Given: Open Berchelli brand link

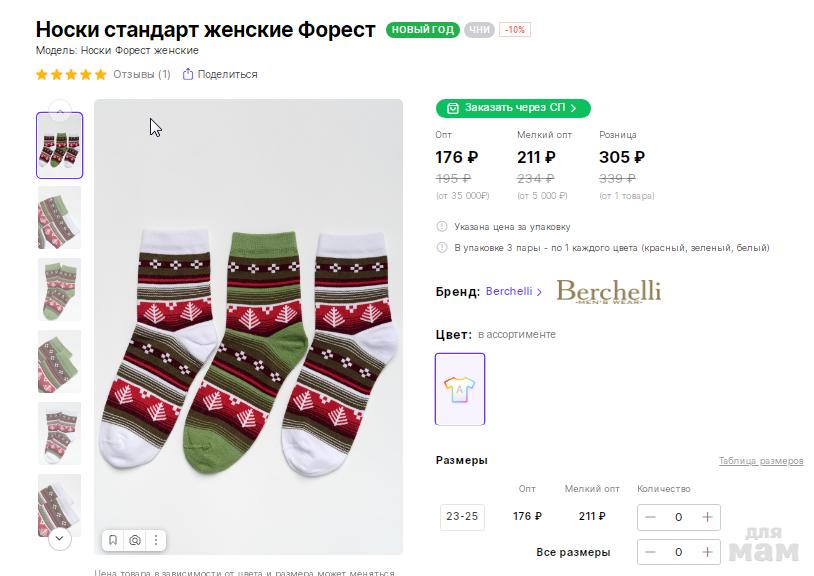Looking at the screenshot, I should pyautogui.click(x=509, y=291).
